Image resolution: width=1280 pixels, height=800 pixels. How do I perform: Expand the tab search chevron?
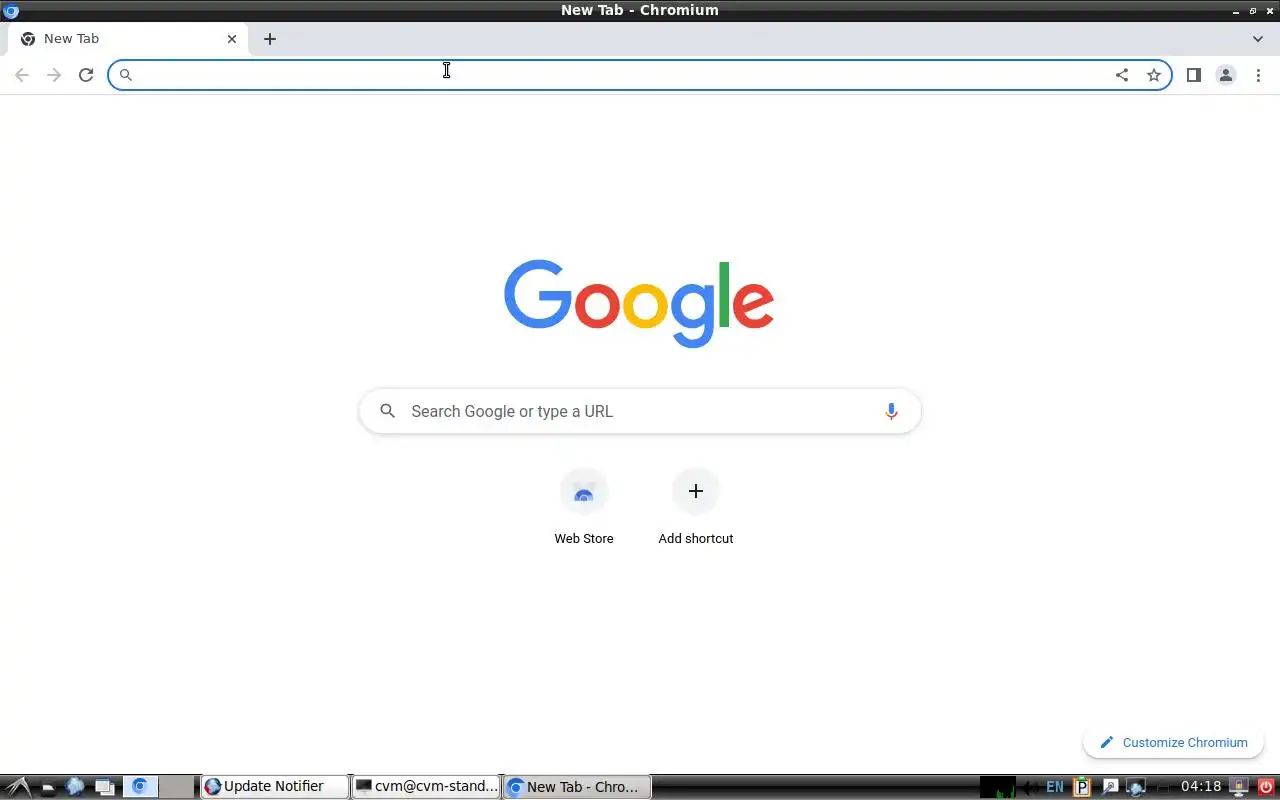1258,39
